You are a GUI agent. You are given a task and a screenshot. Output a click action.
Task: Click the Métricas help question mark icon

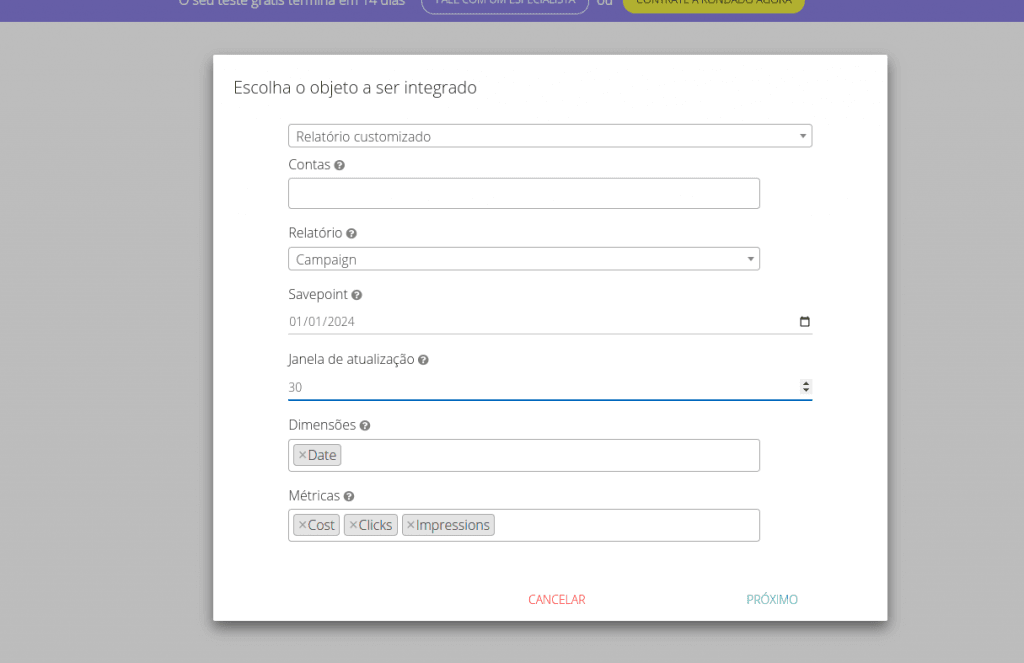coord(349,496)
